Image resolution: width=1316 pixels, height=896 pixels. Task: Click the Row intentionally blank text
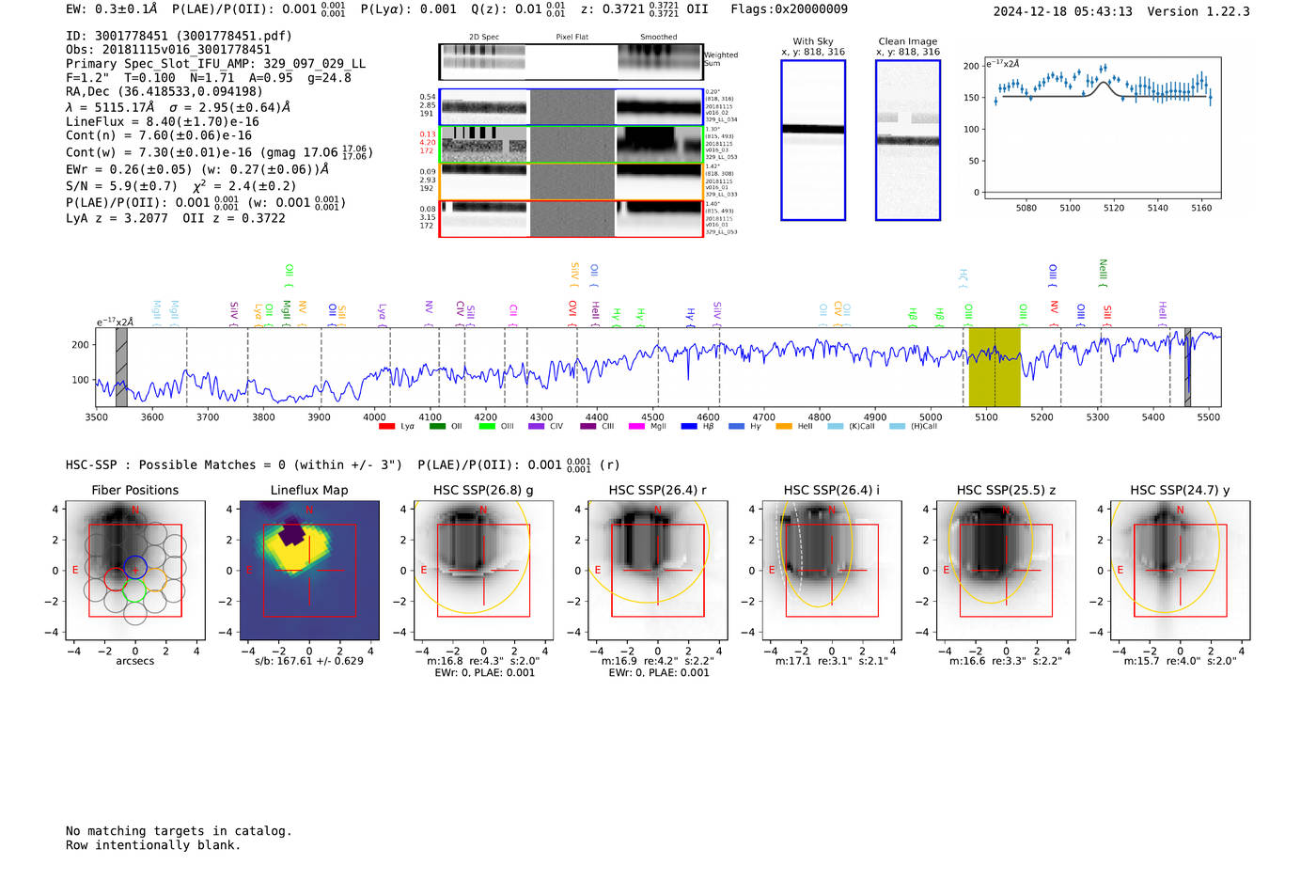point(153,845)
